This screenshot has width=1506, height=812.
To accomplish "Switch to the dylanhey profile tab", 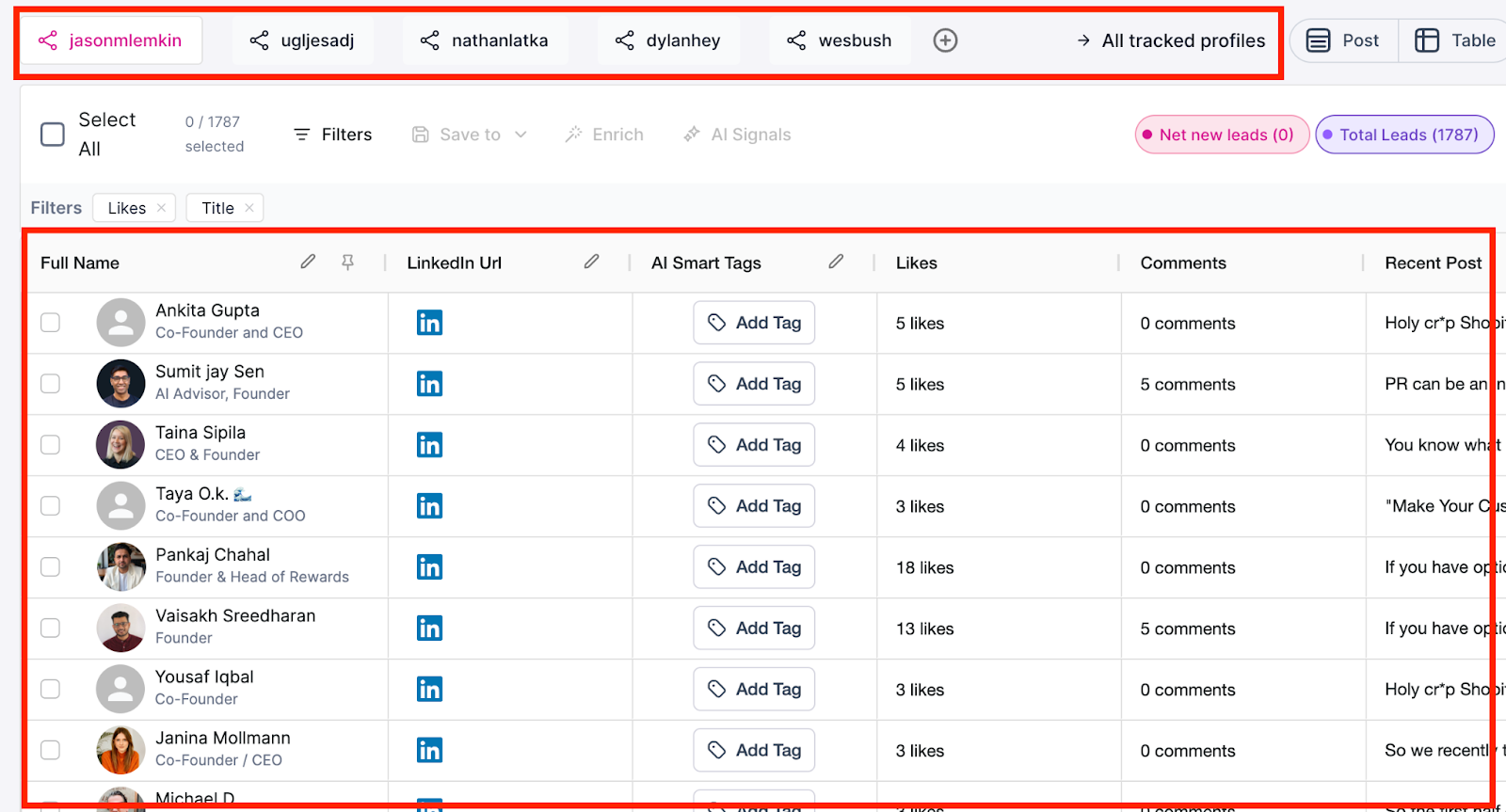I will (668, 40).
